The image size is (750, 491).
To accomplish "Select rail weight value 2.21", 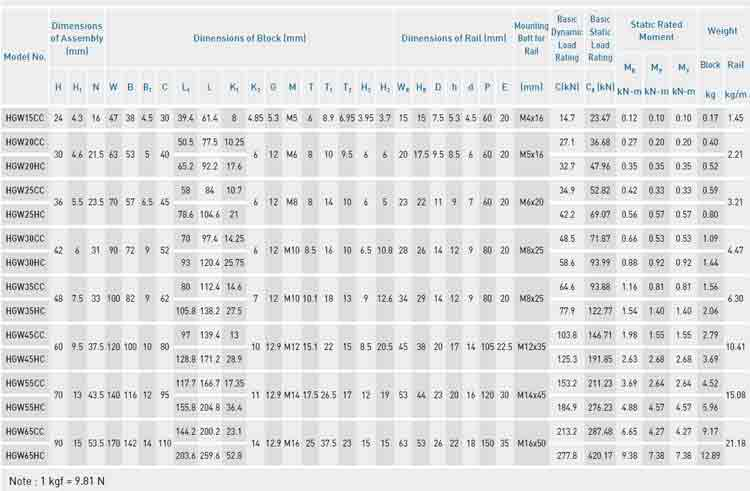I will tap(736, 154).
